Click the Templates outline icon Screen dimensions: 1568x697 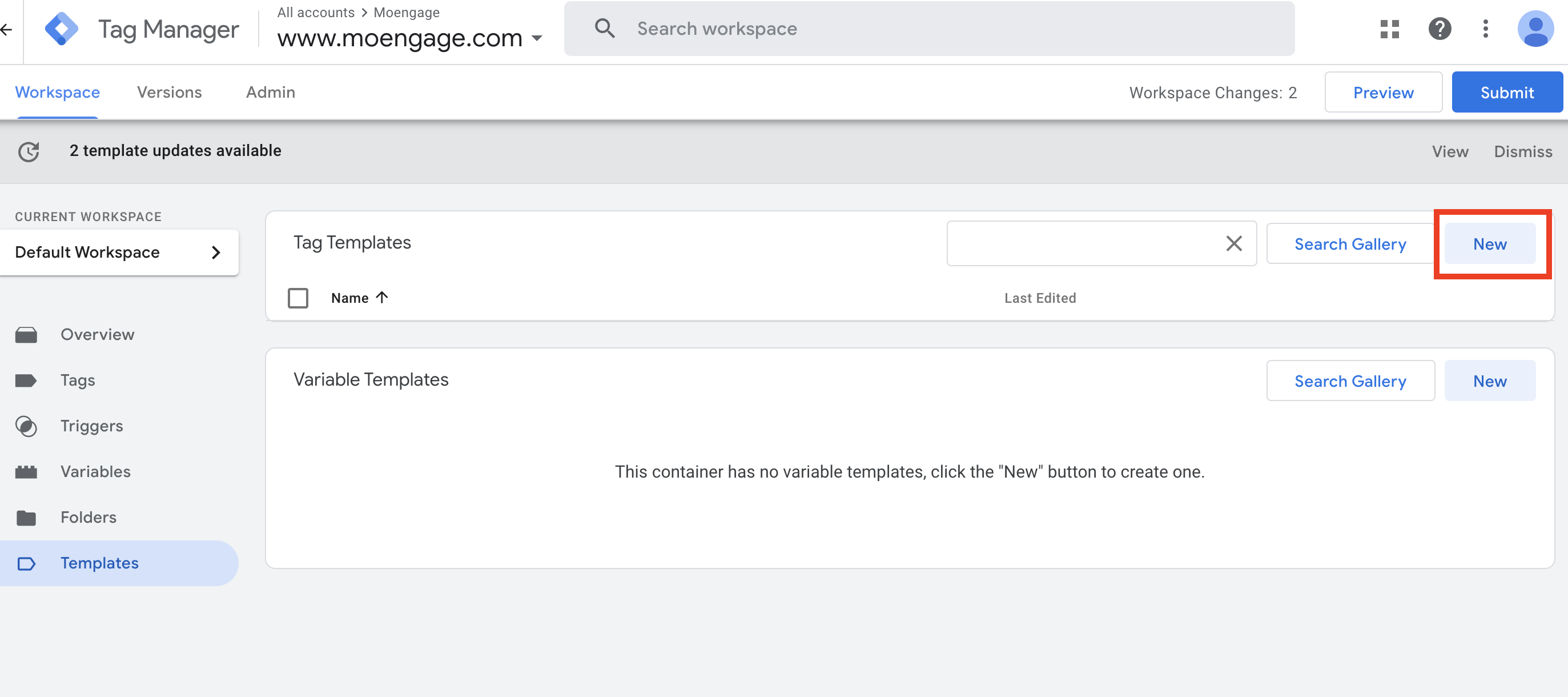26,563
